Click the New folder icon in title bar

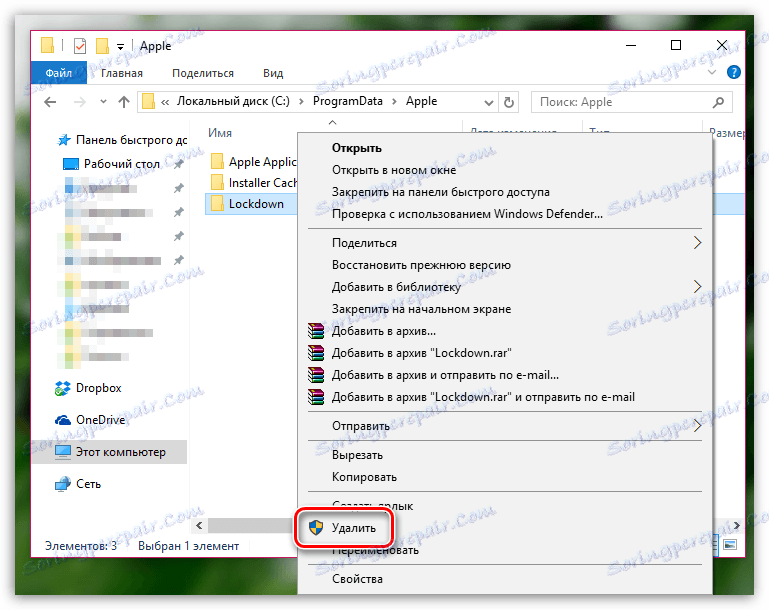click(102, 46)
